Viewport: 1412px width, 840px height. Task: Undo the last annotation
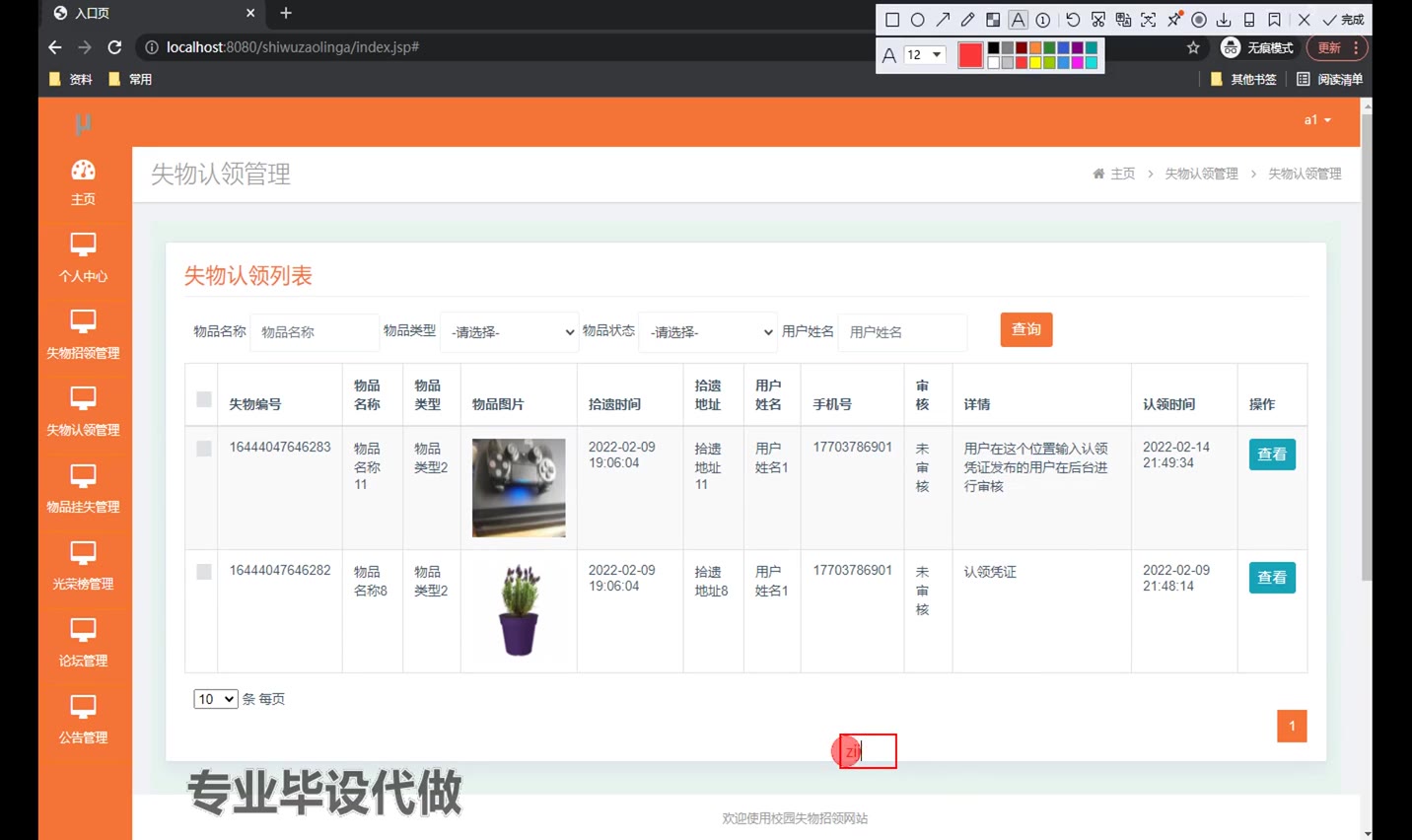pos(1073,20)
